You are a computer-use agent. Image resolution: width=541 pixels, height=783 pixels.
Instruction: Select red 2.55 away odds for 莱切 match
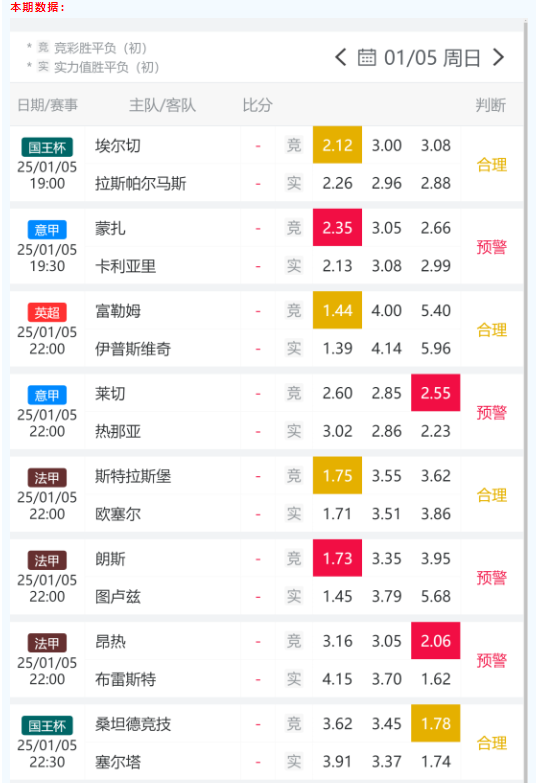436,393
